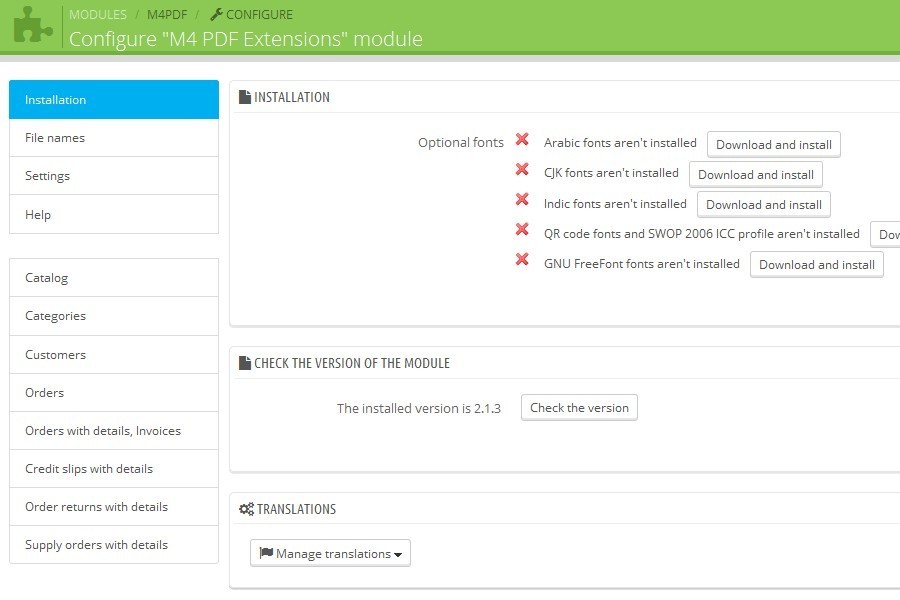
Task: Open Order returns with details
Action: 114,506
